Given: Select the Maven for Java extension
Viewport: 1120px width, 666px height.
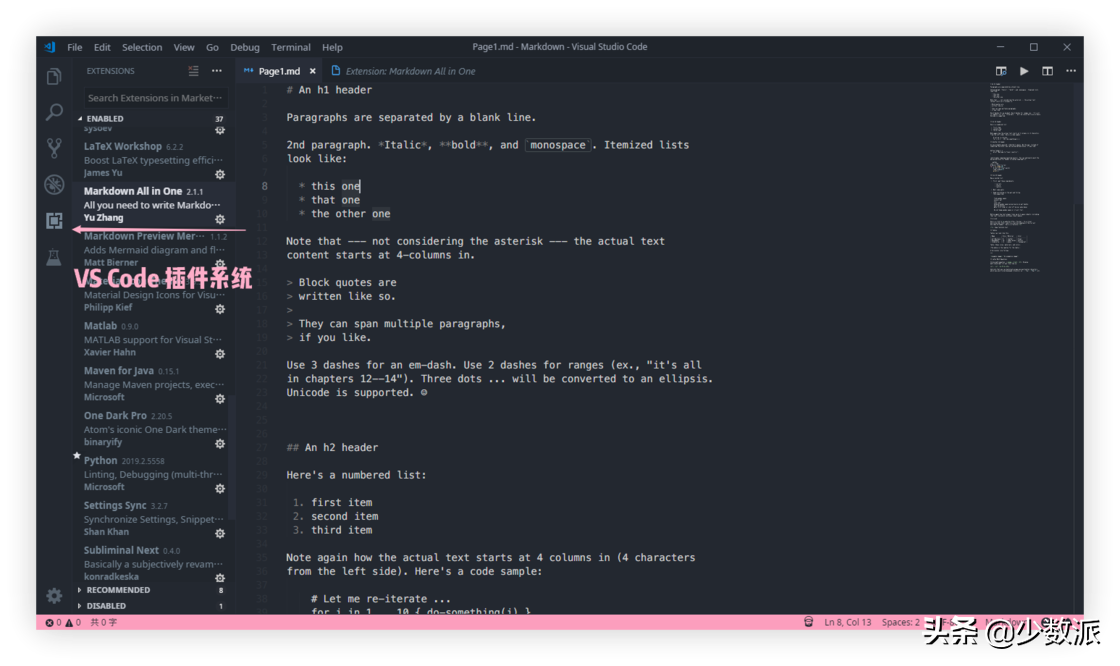Looking at the screenshot, I should tap(153, 384).
